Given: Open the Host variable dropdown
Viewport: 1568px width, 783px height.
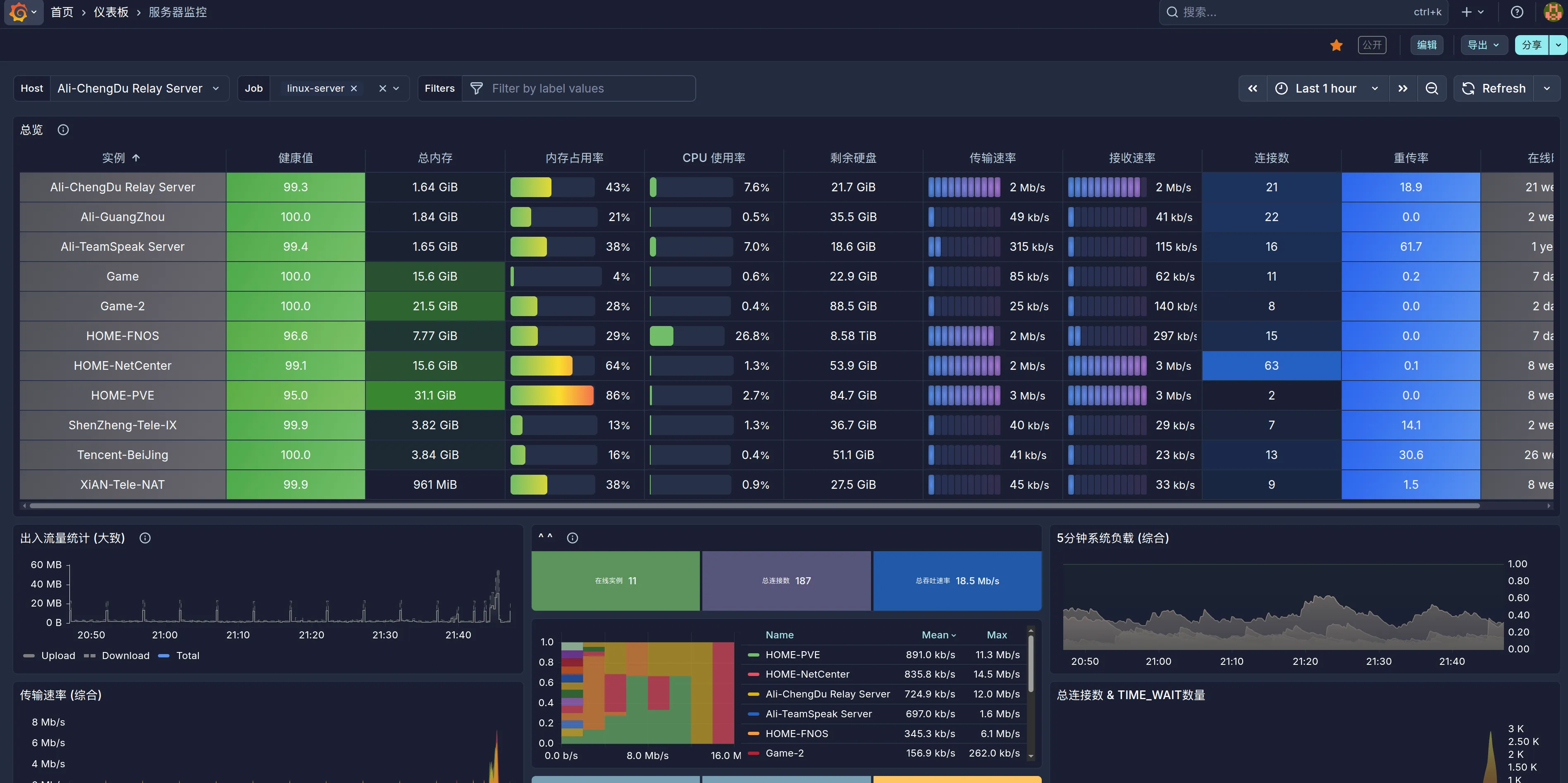Looking at the screenshot, I should pos(138,89).
